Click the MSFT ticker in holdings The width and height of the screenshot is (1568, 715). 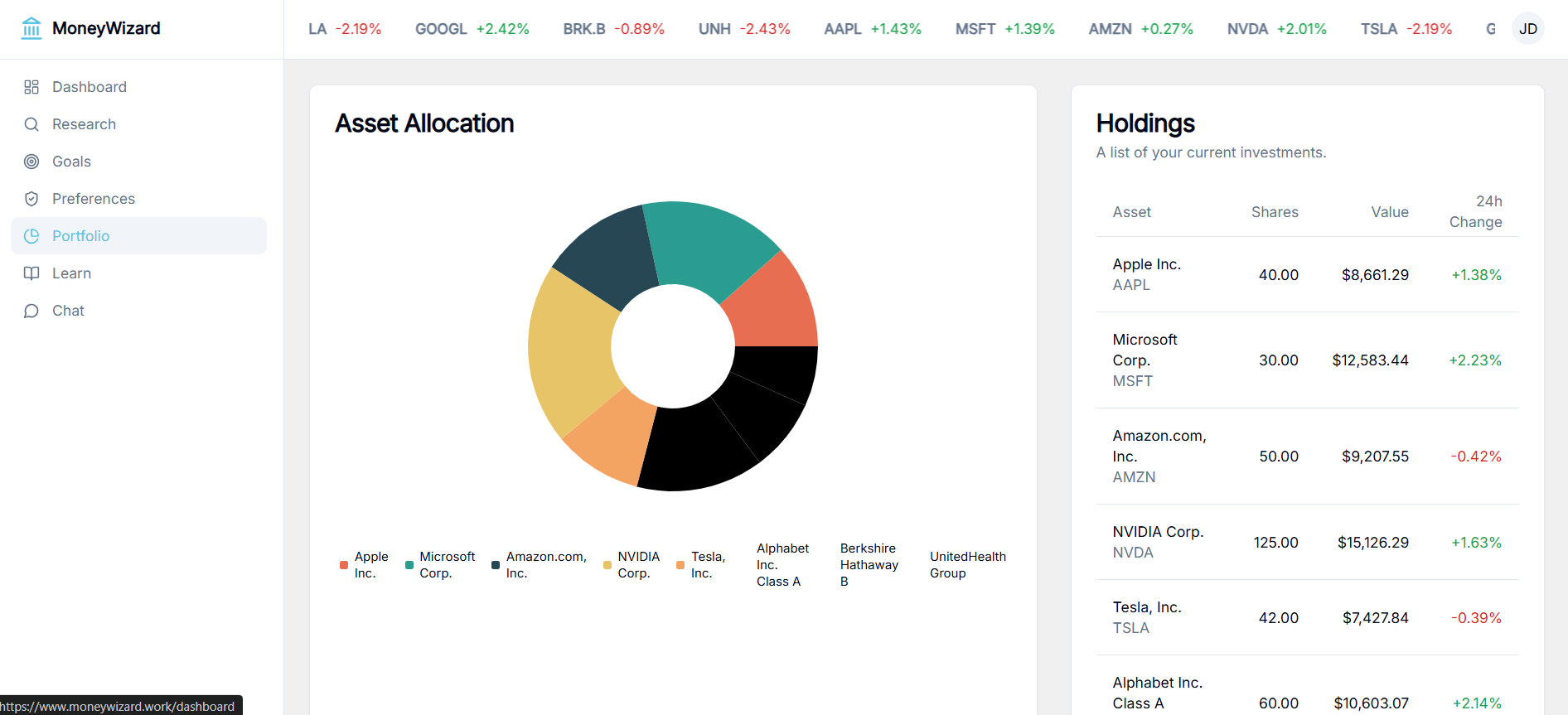[1132, 381]
